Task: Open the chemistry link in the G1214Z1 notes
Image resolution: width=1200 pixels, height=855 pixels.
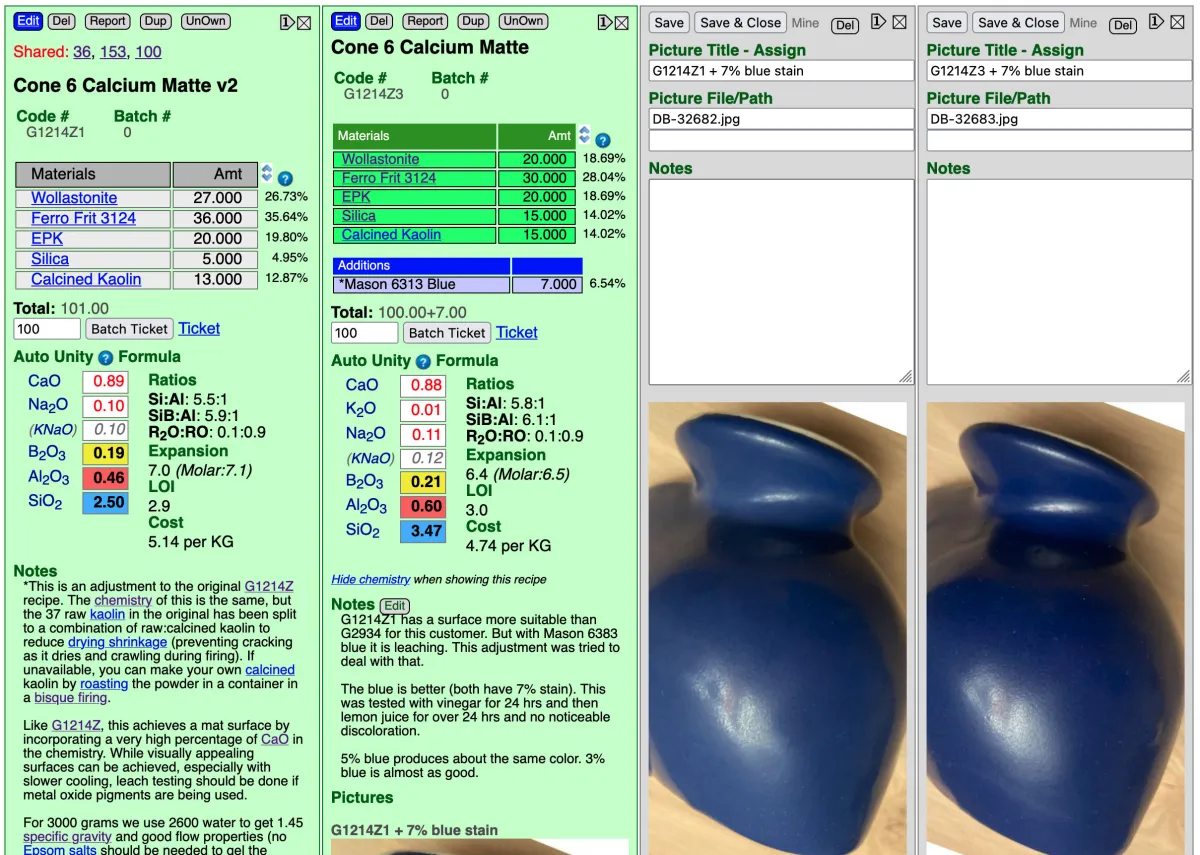Action: click(x=123, y=600)
